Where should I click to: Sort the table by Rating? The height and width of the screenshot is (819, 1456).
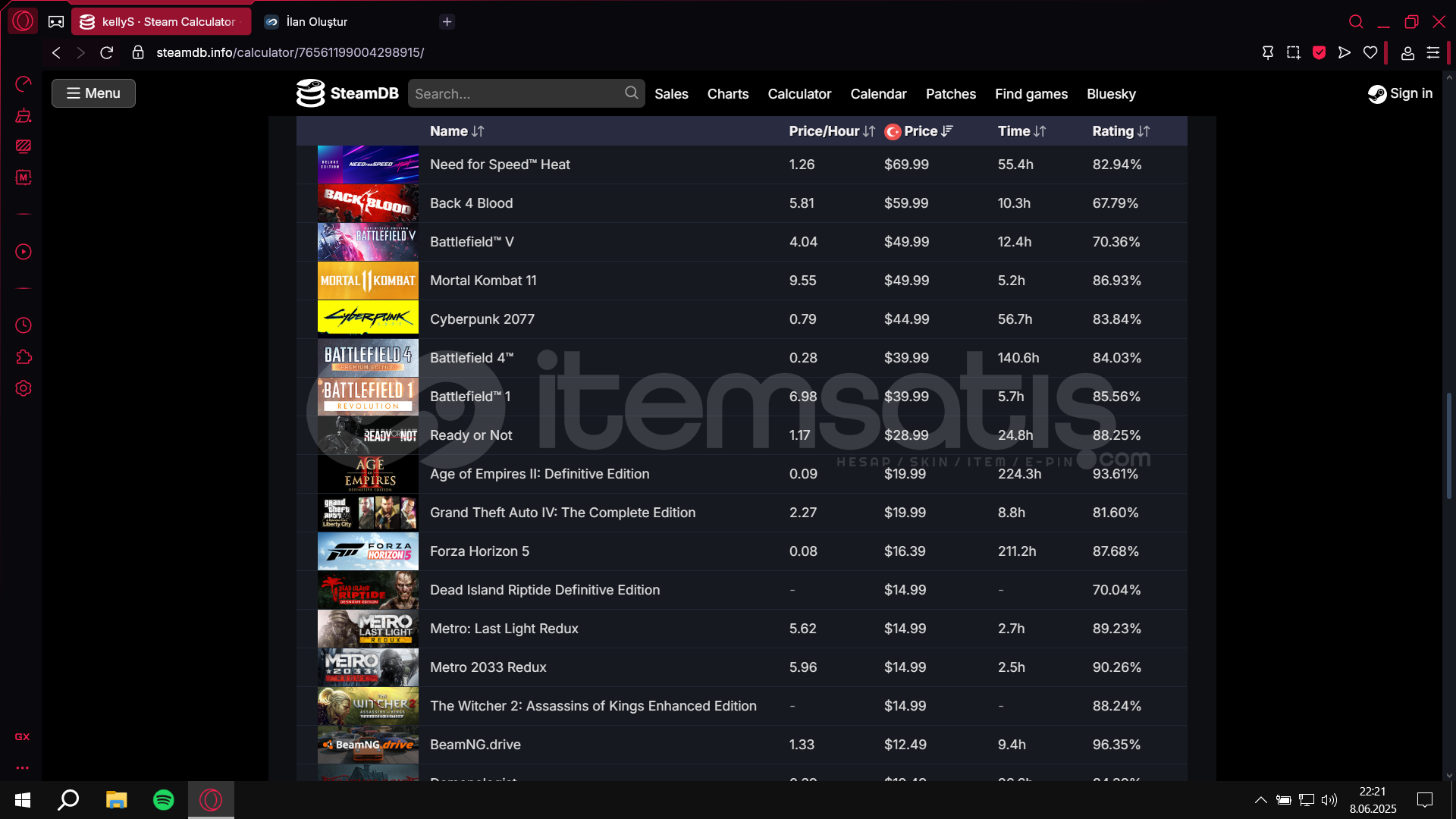point(1121,131)
